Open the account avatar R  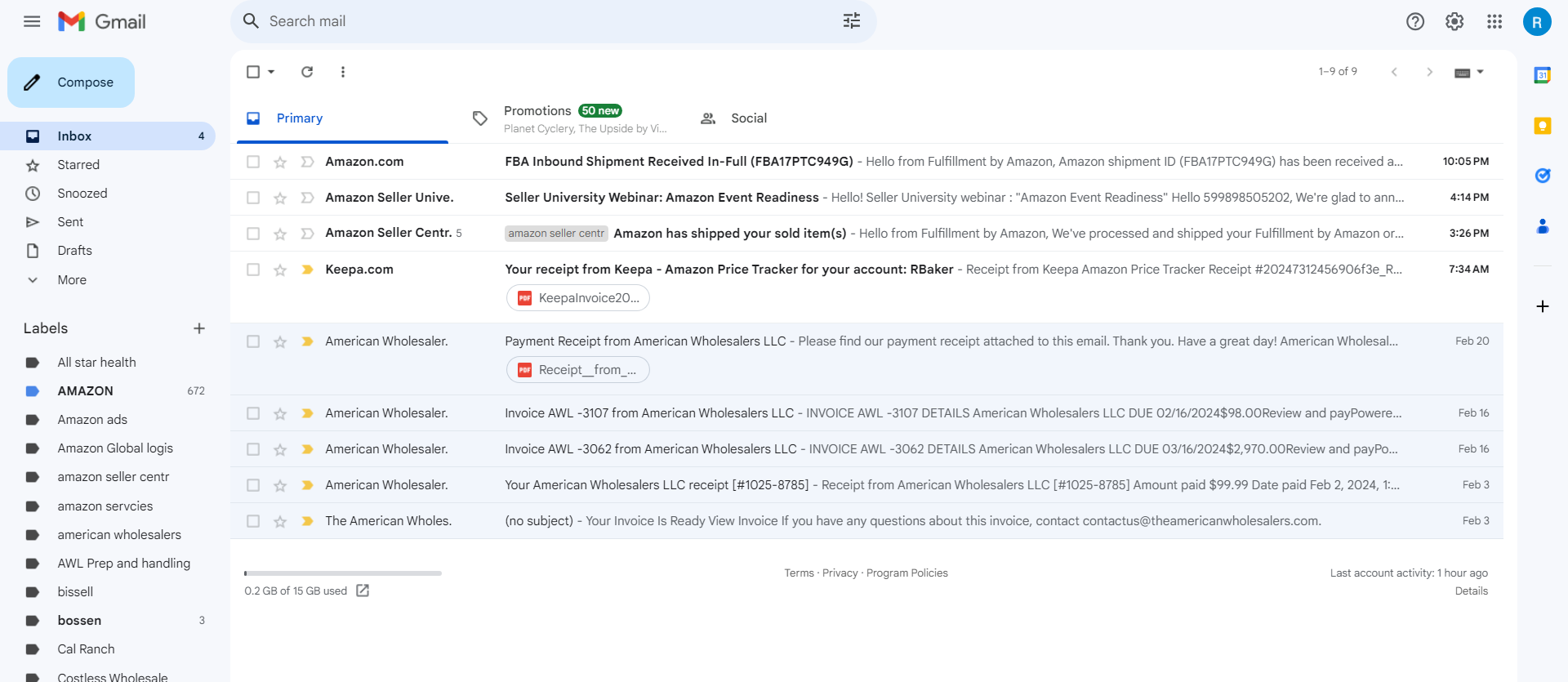click(x=1537, y=22)
